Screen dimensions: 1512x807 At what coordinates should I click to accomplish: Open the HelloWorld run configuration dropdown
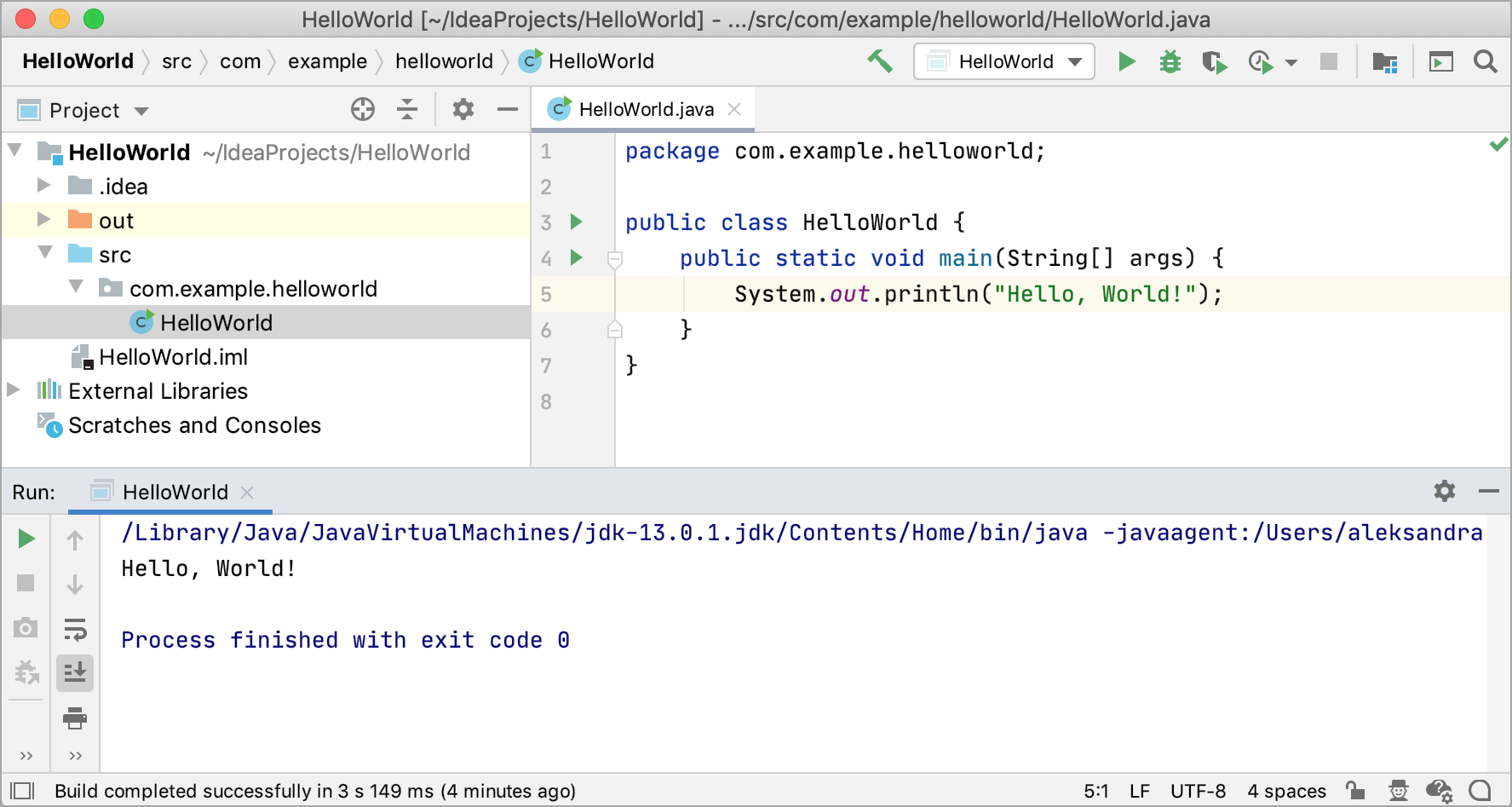click(1003, 61)
